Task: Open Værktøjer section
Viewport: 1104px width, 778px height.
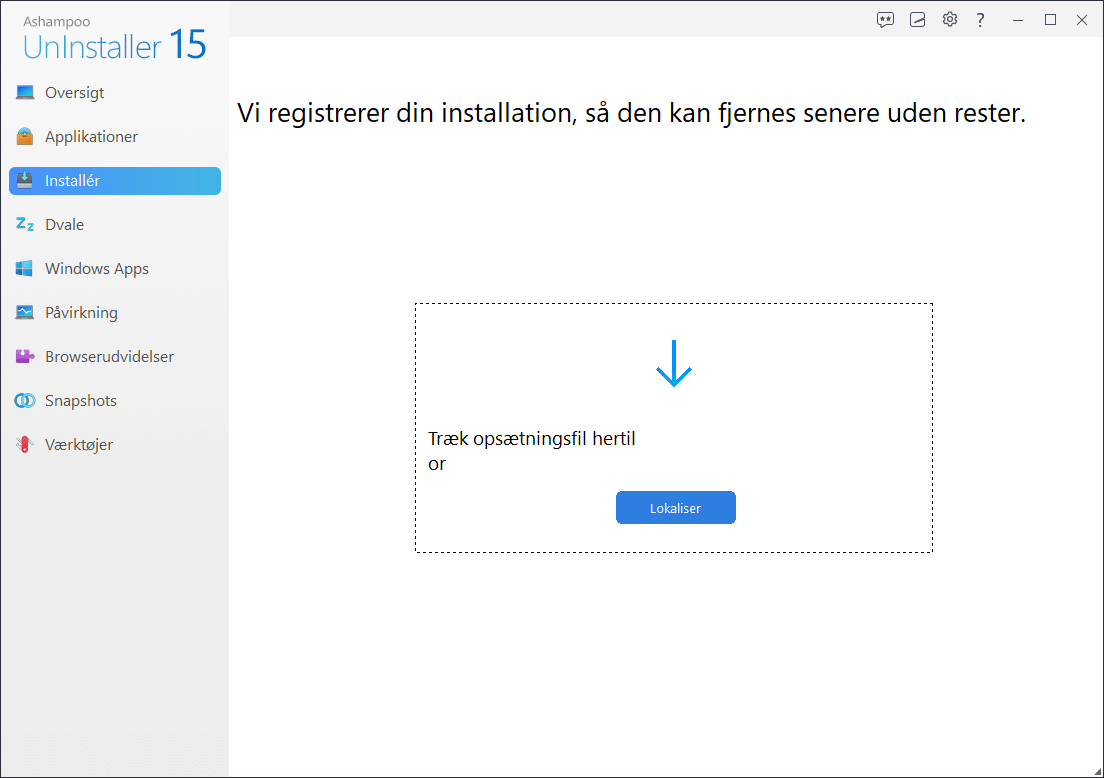Action: pos(115,444)
